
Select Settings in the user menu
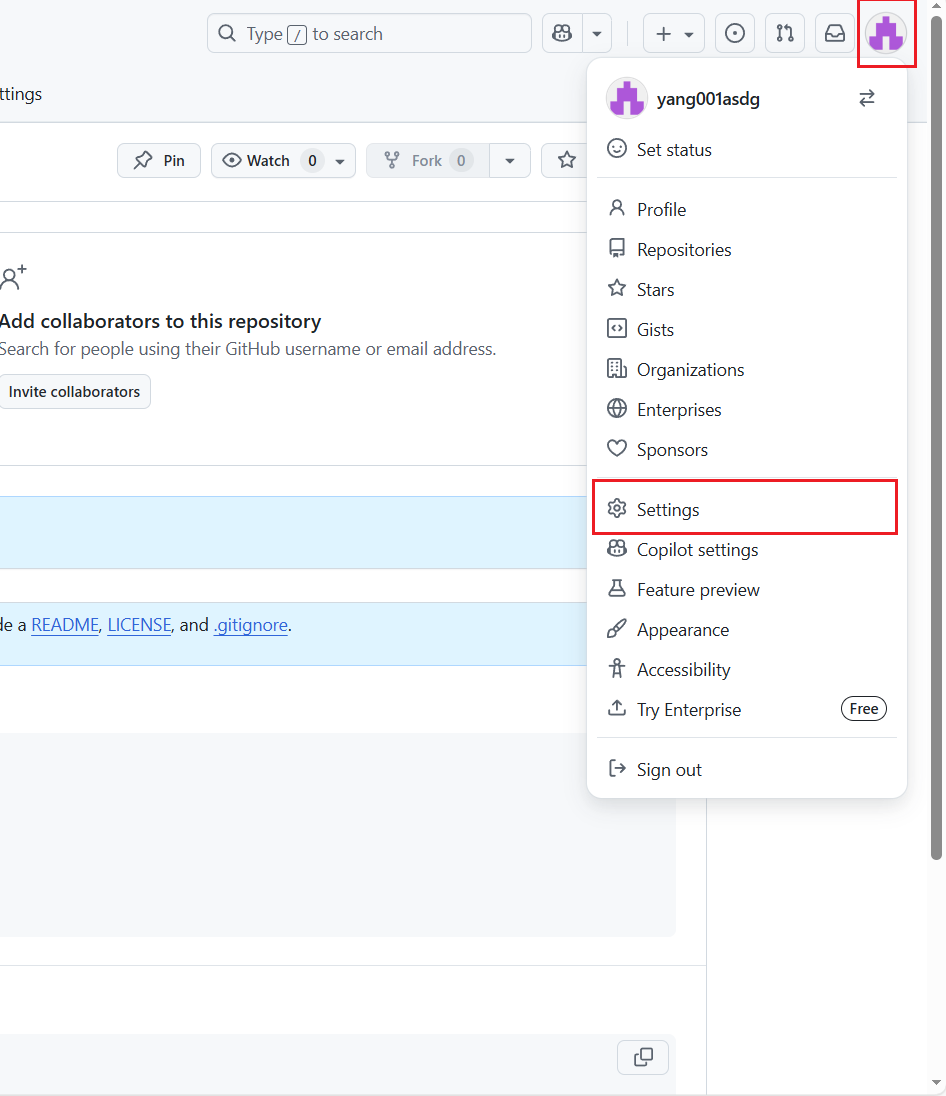745,510
